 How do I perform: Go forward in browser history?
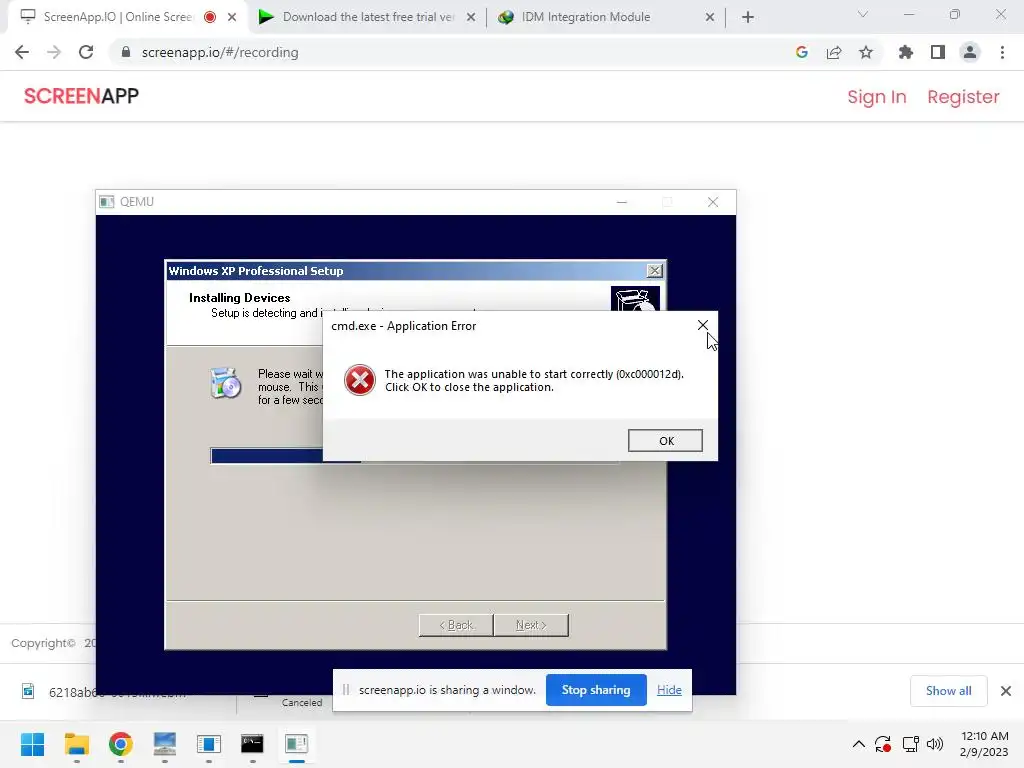pos(54,52)
